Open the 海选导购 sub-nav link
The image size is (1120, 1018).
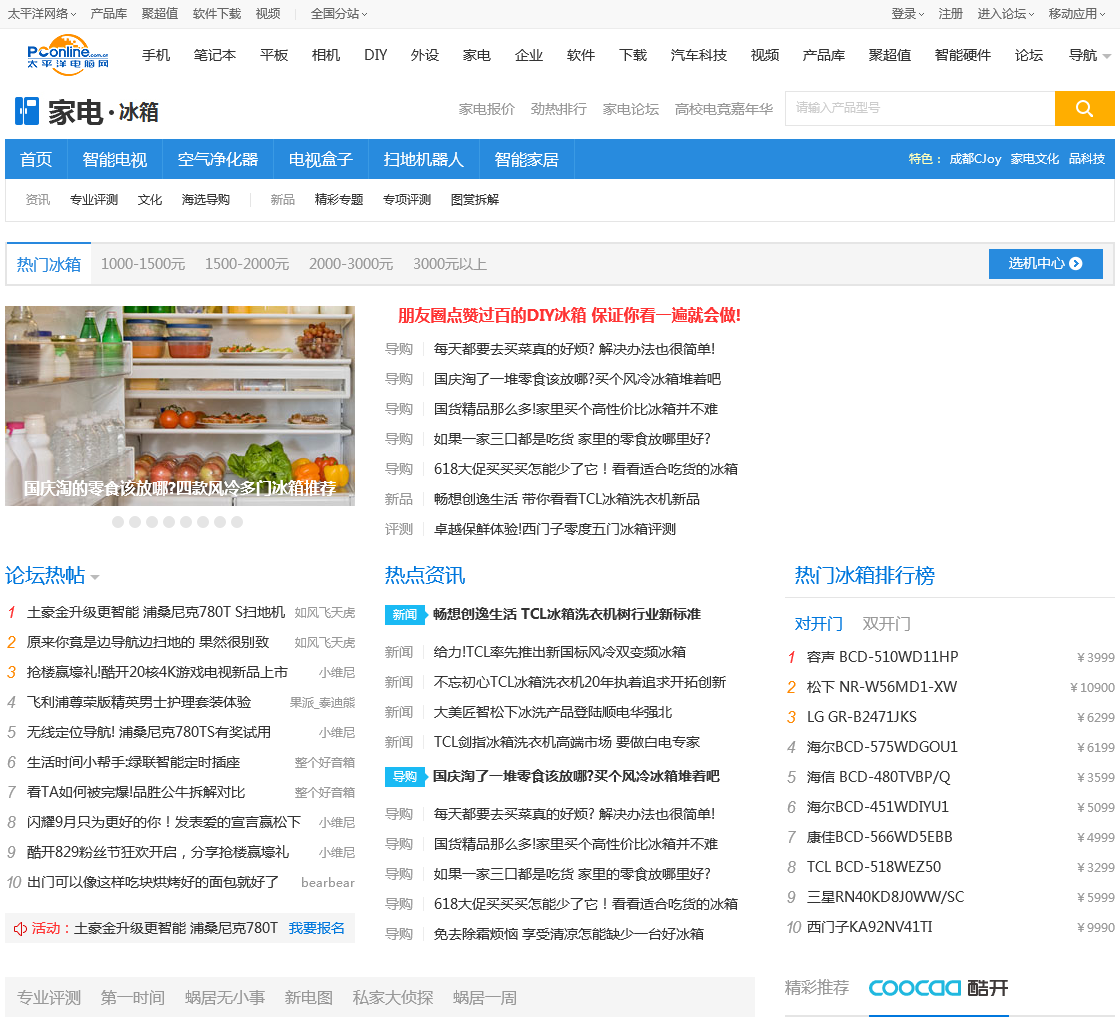click(206, 200)
